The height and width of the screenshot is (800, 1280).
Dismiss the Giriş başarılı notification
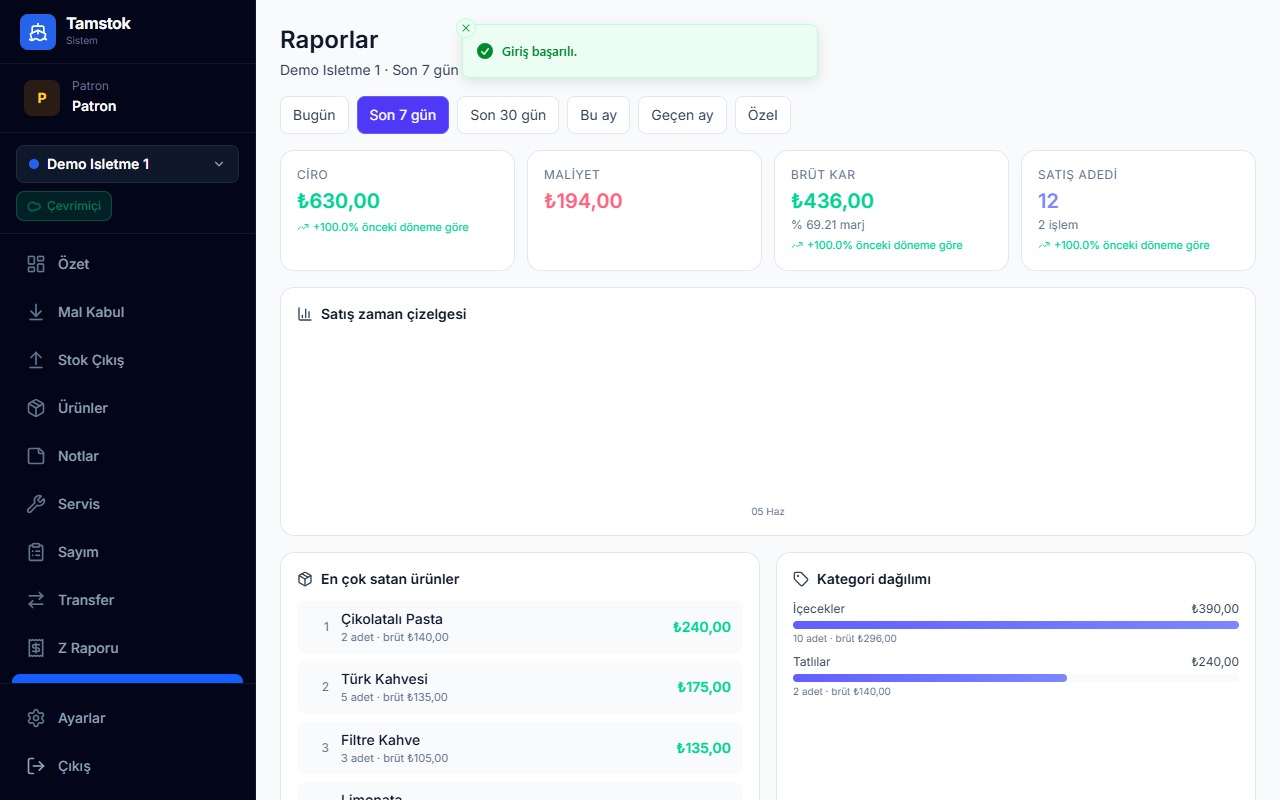tap(465, 28)
